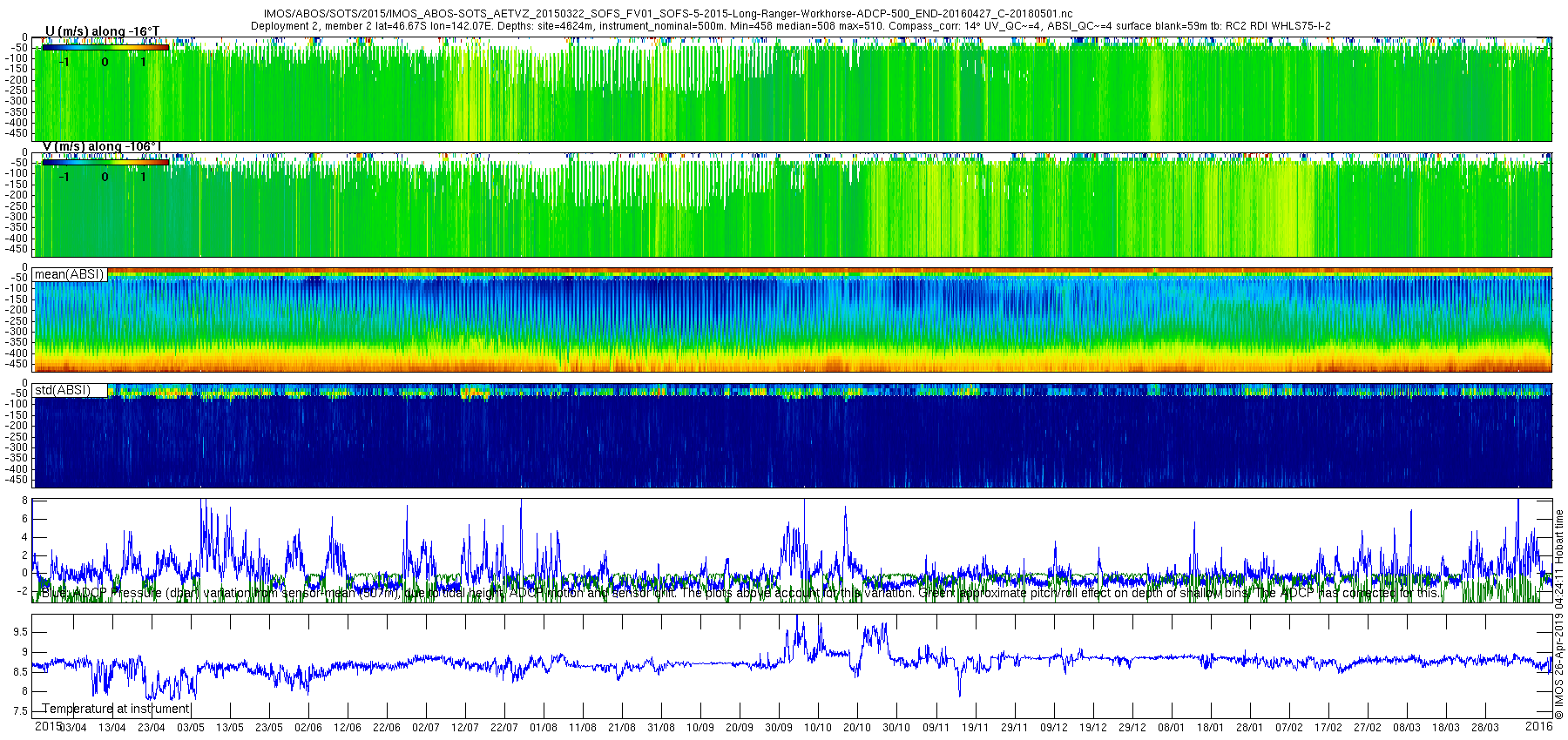Click the '29/11' date tick
The height and width of the screenshot is (740, 1568).
point(1015,728)
